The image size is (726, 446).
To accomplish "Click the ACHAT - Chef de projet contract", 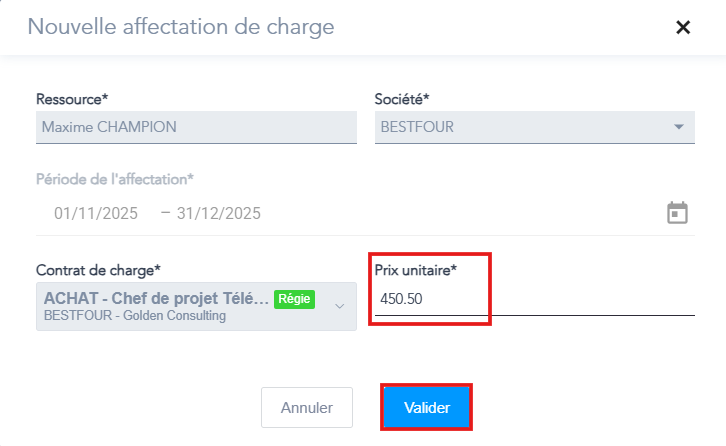I will [156, 298].
